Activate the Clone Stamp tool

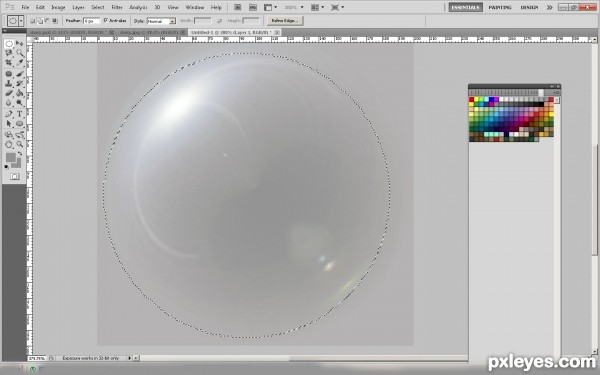9,83
